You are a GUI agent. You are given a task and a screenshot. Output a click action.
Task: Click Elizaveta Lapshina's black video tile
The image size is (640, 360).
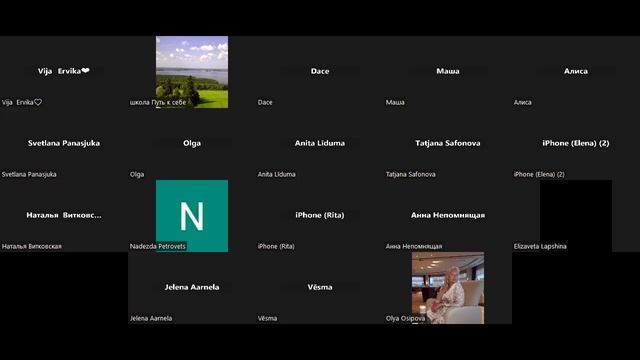click(x=576, y=216)
